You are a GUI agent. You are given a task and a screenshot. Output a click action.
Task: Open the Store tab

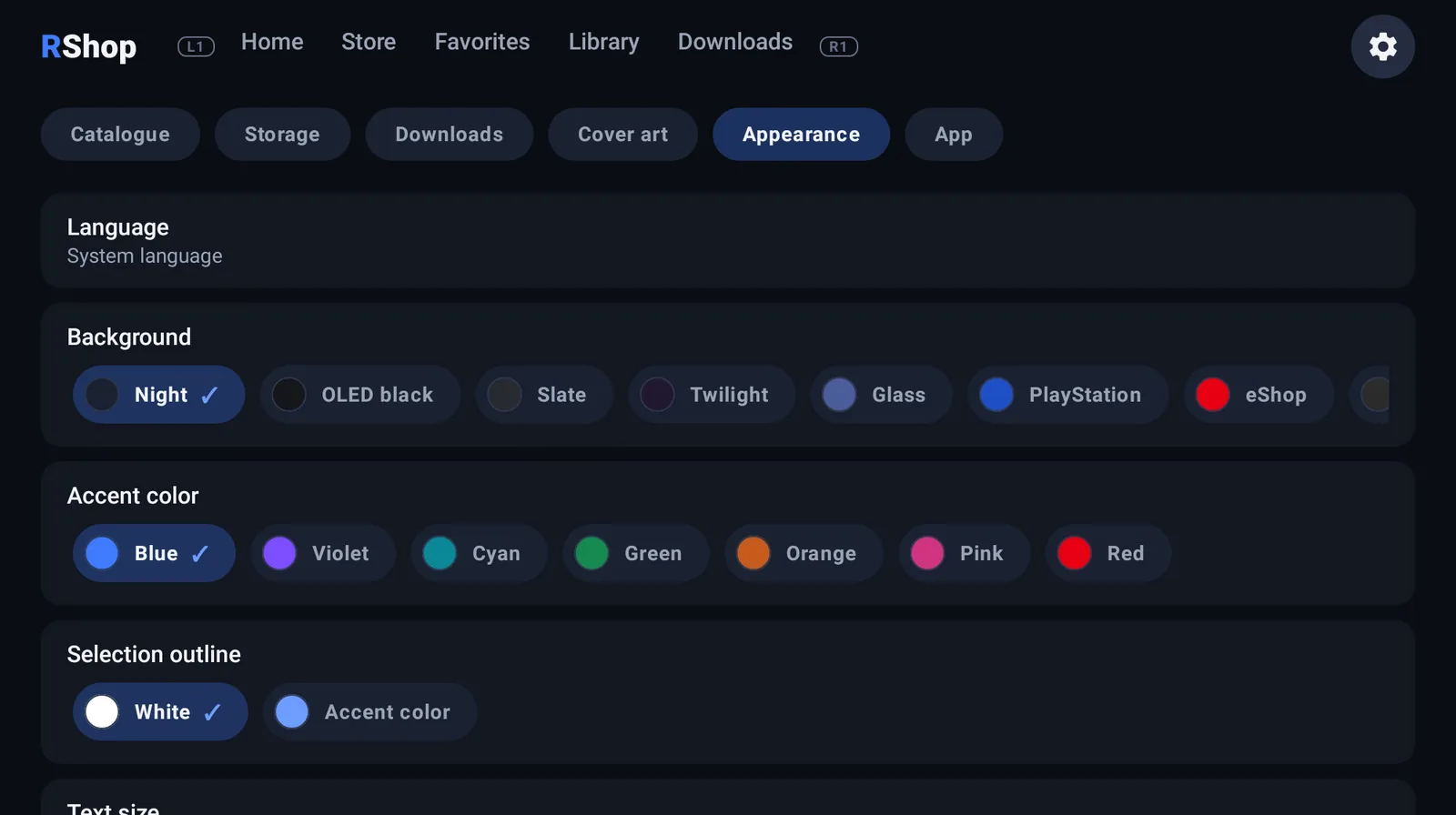[369, 42]
